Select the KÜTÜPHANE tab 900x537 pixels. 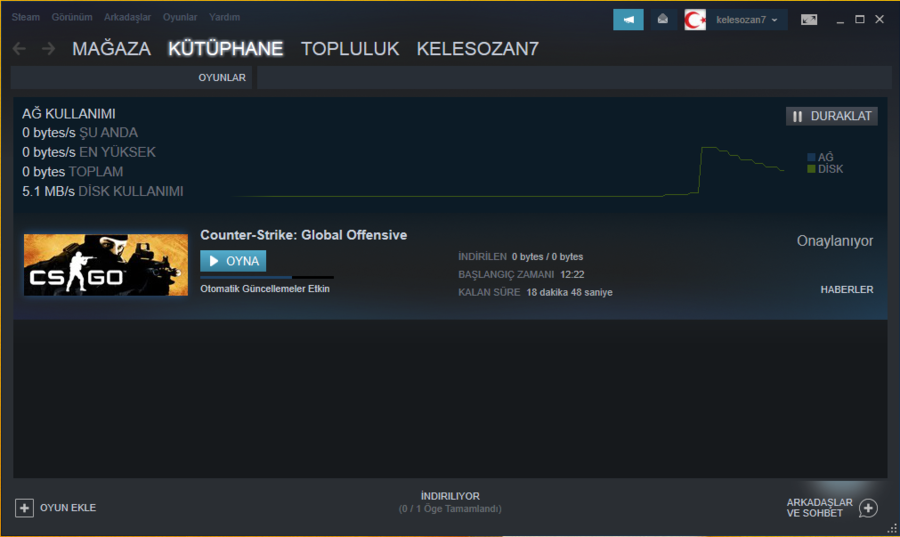pyautogui.click(x=226, y=49)
